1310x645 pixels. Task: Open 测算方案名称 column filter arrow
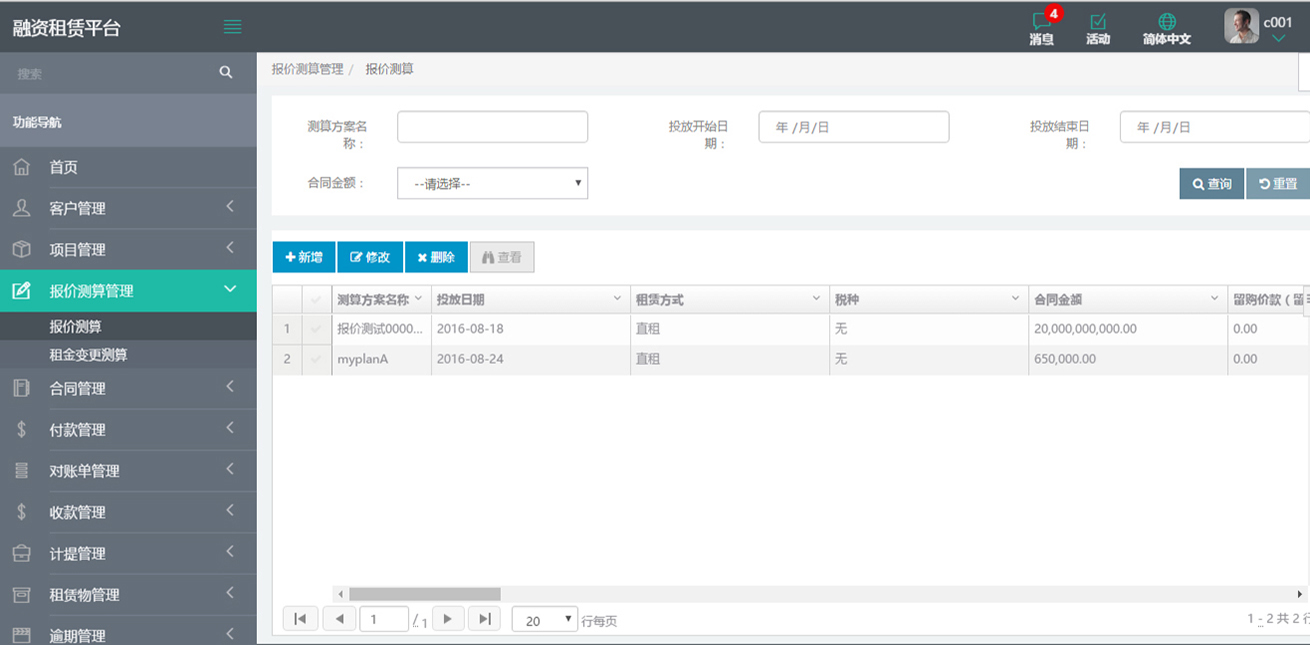pyautogui.click(x=418, y=299)
